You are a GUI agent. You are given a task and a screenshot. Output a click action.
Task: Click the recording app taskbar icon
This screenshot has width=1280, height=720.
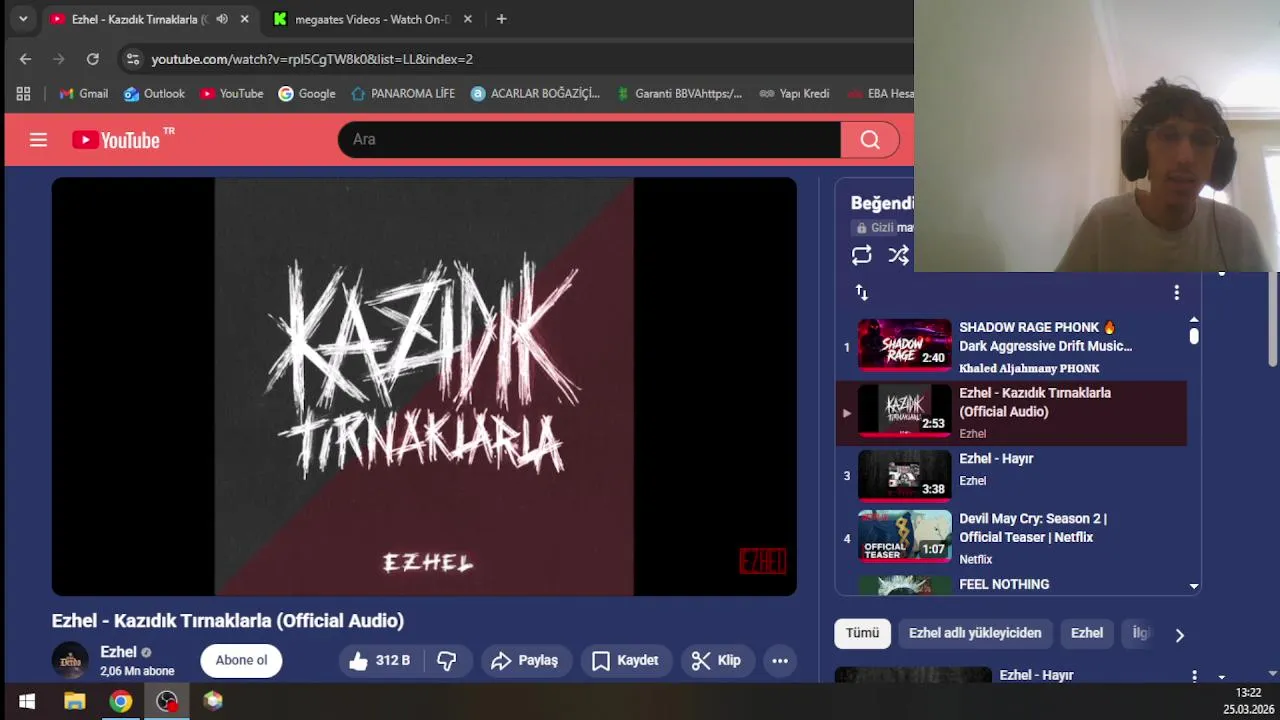(x=167, y=701)
